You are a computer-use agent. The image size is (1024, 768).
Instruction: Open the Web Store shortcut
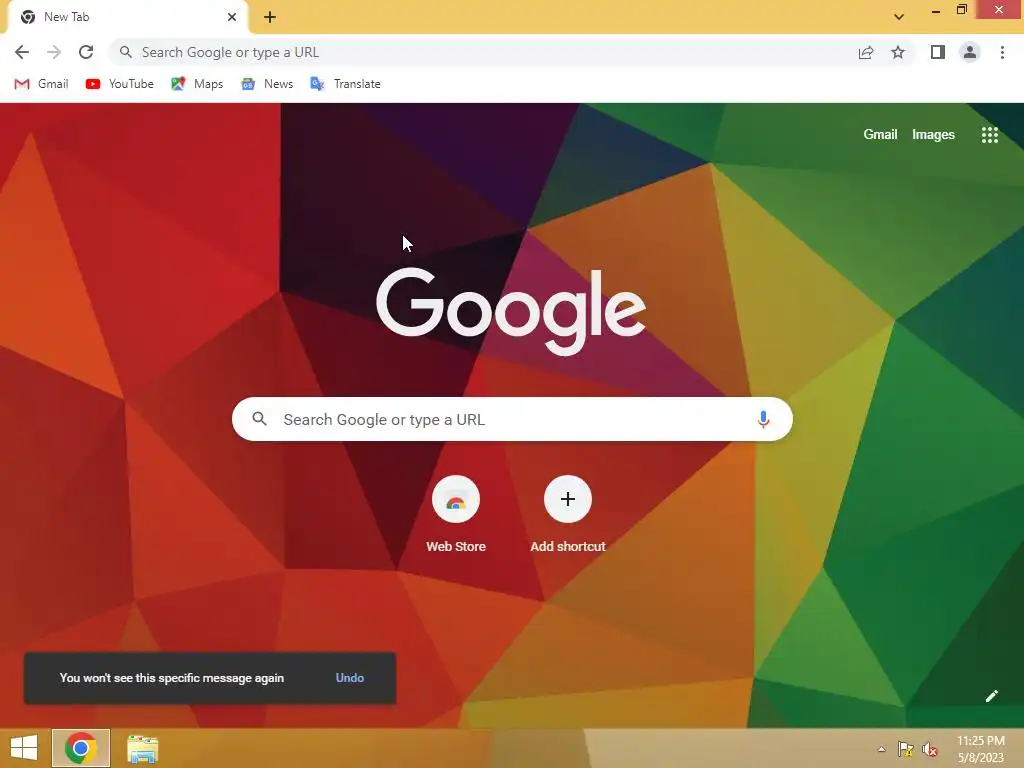(x=456, y=515)
